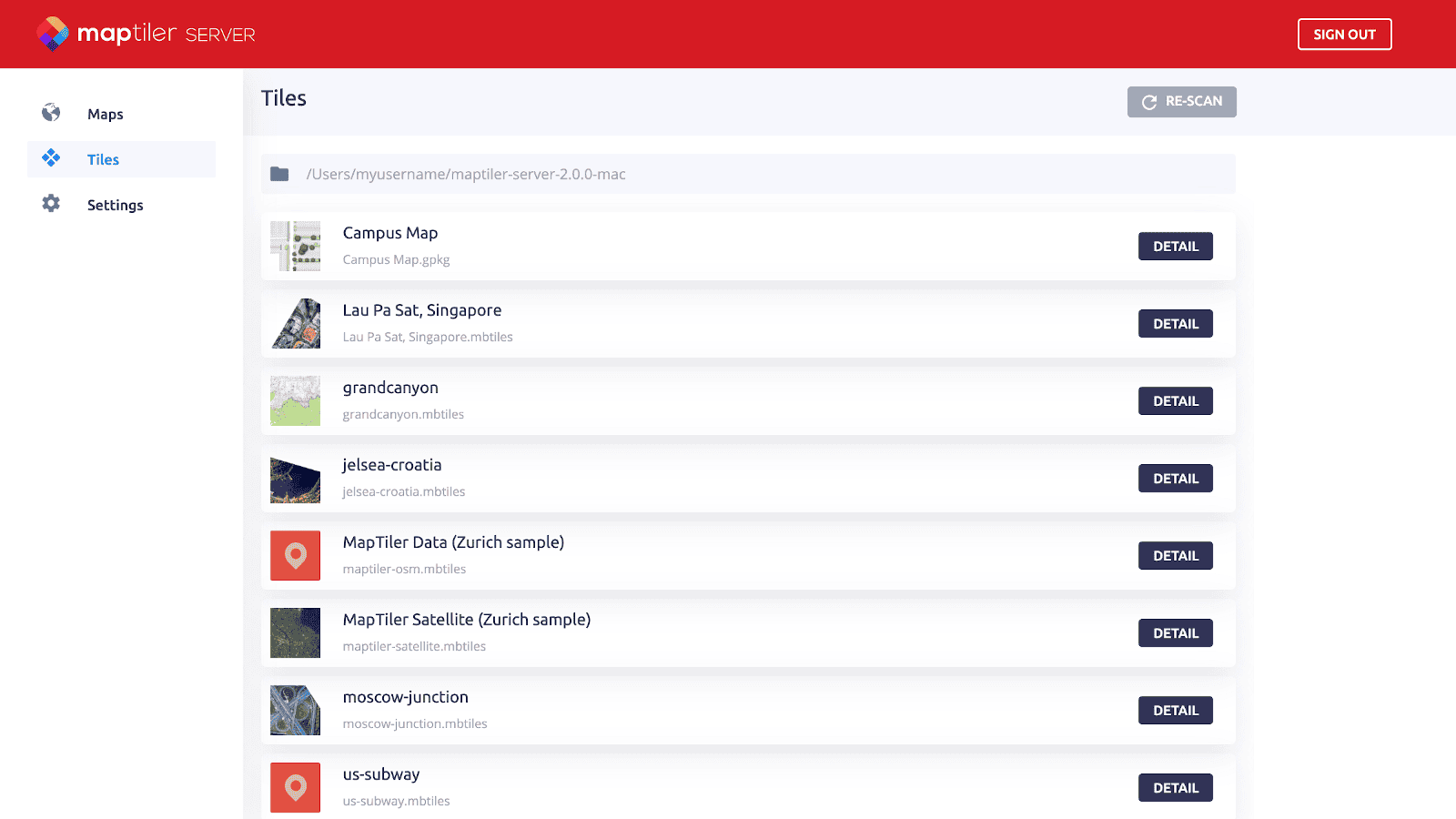The width and height of the screenshot is (1456, 819).
Task: Click the Settings gear icon
Action: click(x=51, y=204)
